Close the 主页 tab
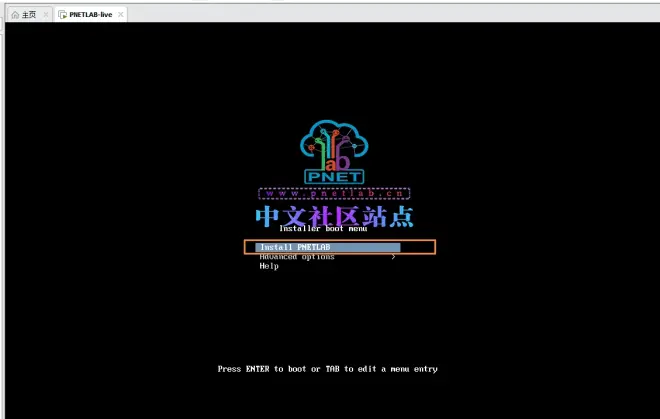 pyautogui.click(x=46, y=15)
